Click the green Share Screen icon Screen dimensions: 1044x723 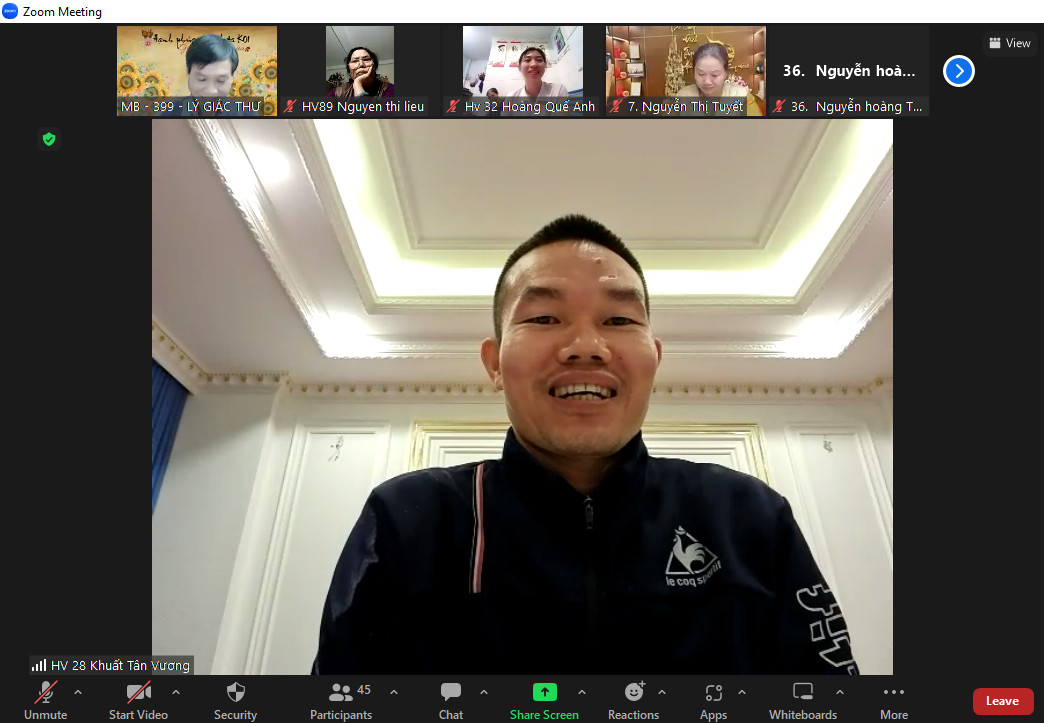pyautogui.click(x=544, y=692)
